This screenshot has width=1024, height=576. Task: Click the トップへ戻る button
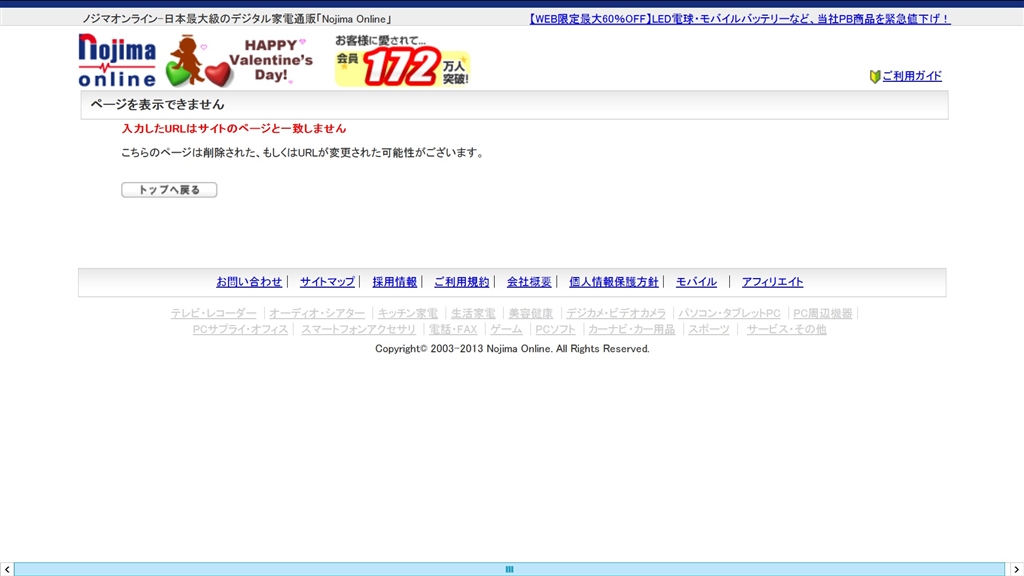click(x=169, y=189)
